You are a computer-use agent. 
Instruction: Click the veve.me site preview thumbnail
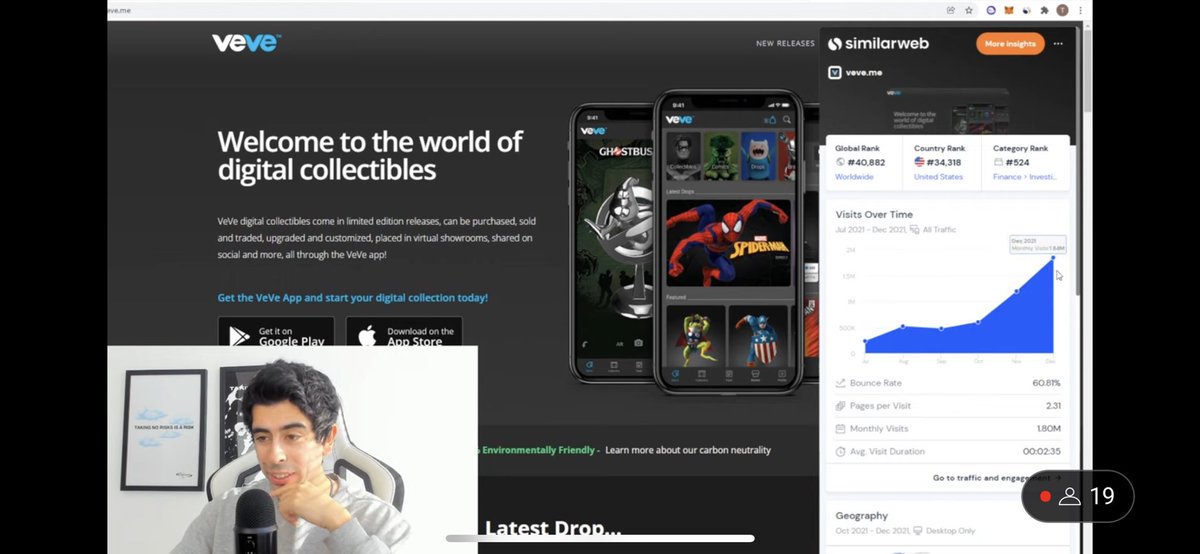pyautogui.click(x=946, y=110)
